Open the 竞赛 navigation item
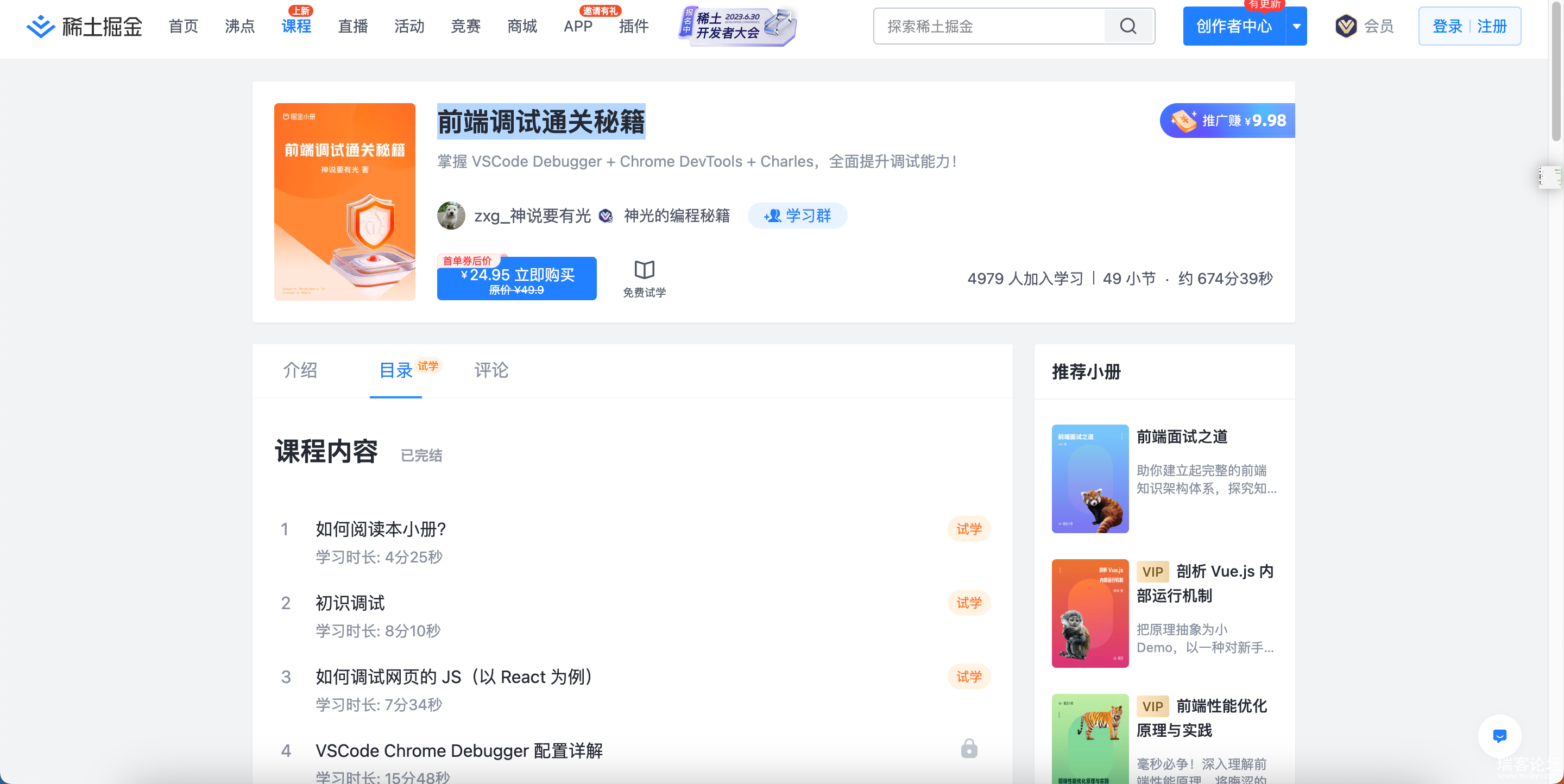The width and height of the screenshot is (1564, 784). point(466,26)
